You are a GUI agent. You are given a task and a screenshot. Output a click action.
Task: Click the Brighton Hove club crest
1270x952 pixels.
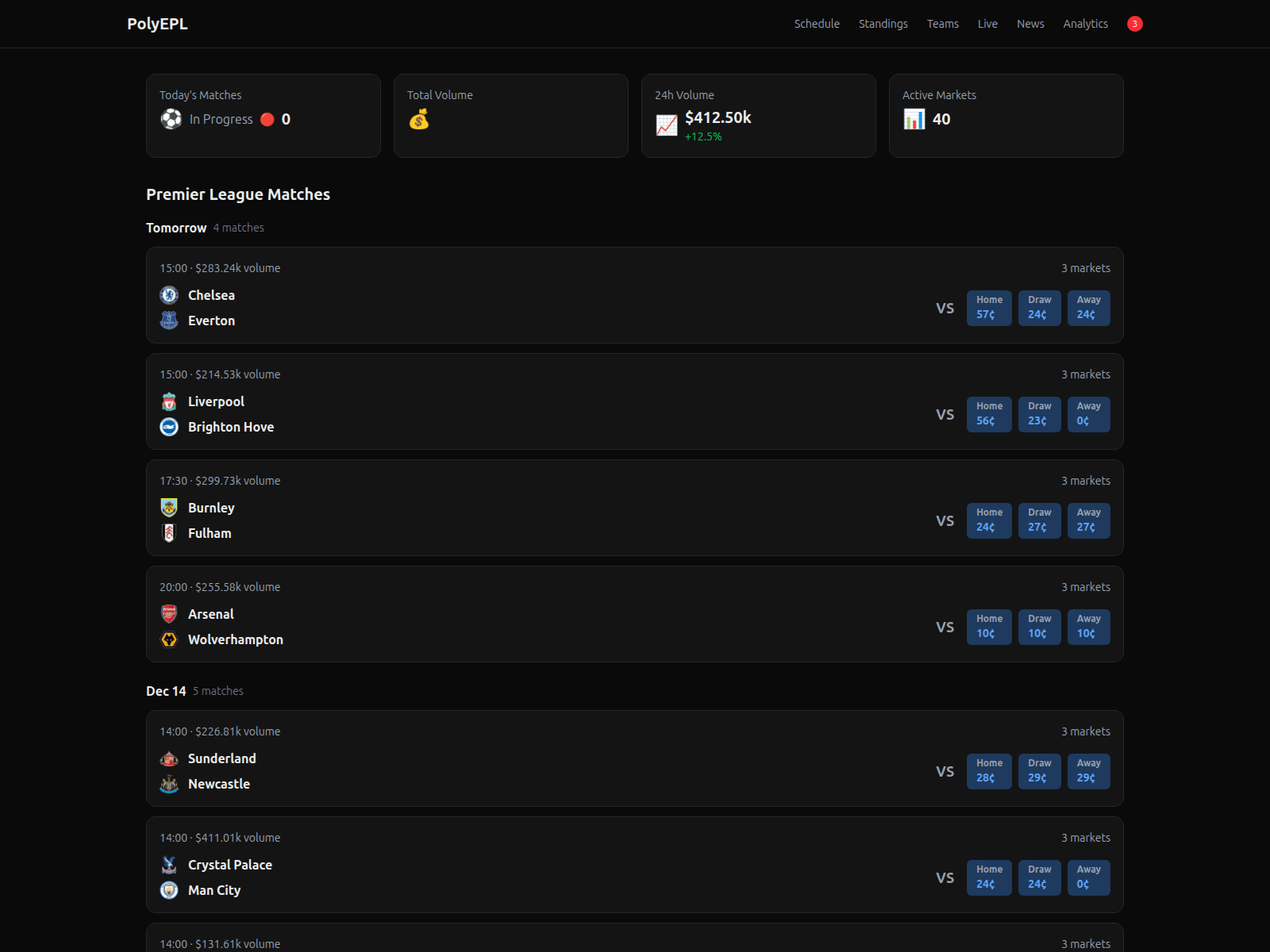(169, 427)
